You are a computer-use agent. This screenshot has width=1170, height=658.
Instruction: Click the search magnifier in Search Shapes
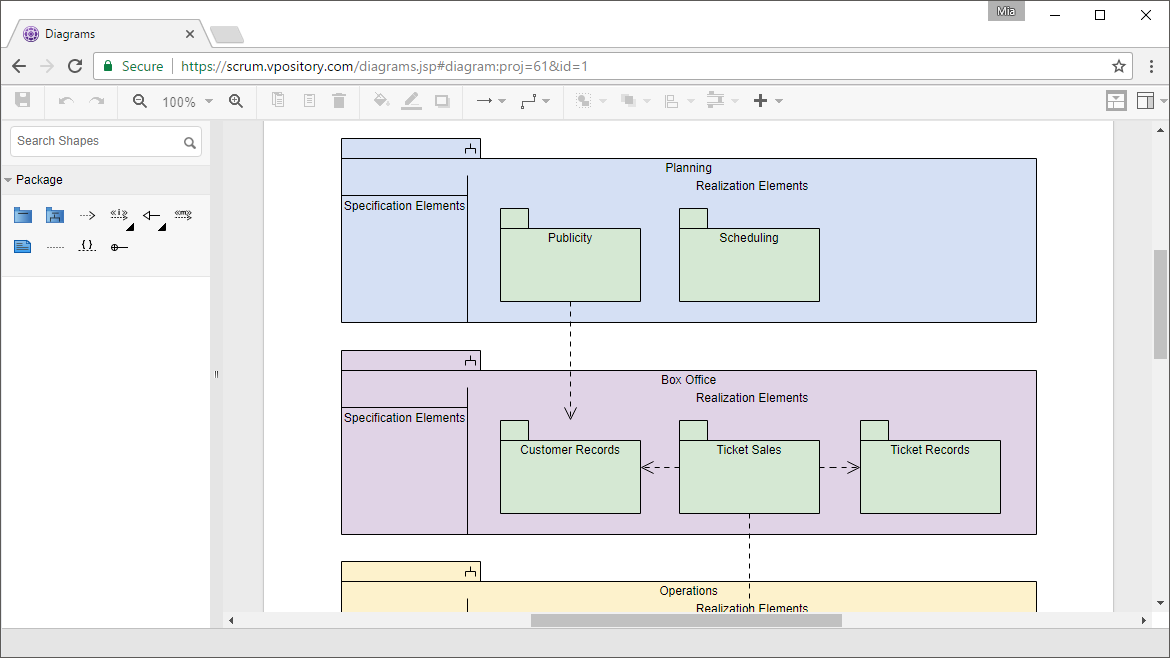click(190, 142)
